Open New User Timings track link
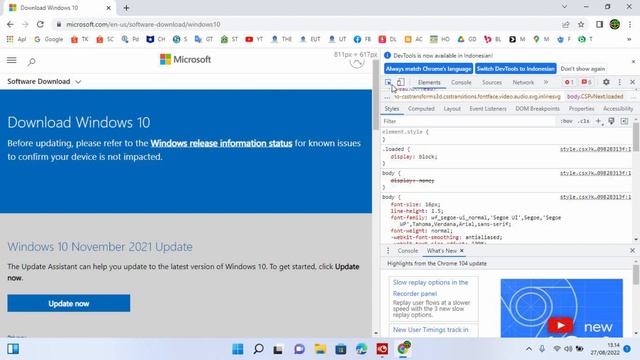 tap(431, 330)
